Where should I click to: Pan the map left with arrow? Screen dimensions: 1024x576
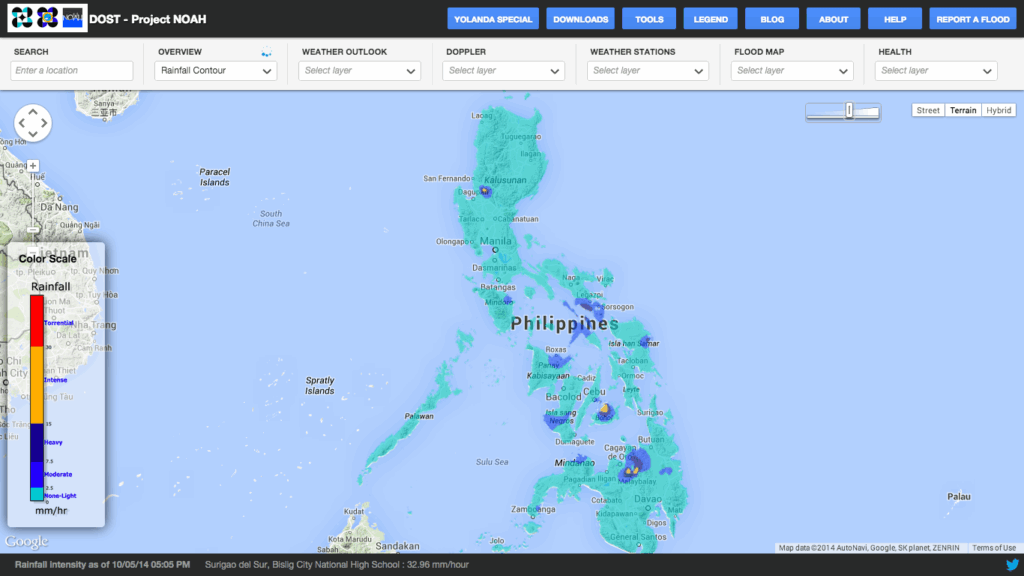click(22, 123)
